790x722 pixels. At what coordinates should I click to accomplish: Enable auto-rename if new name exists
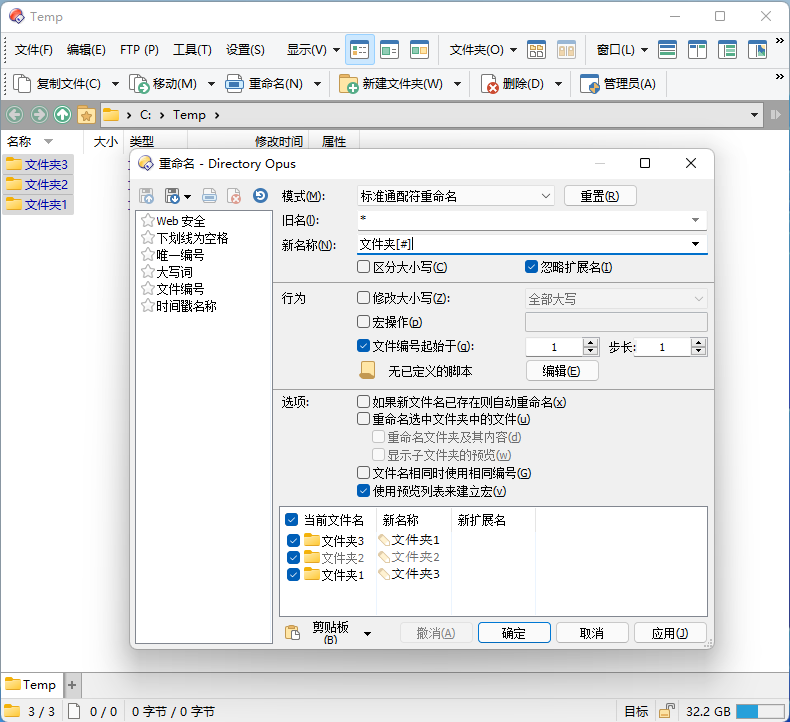click(x=363, y=402)
